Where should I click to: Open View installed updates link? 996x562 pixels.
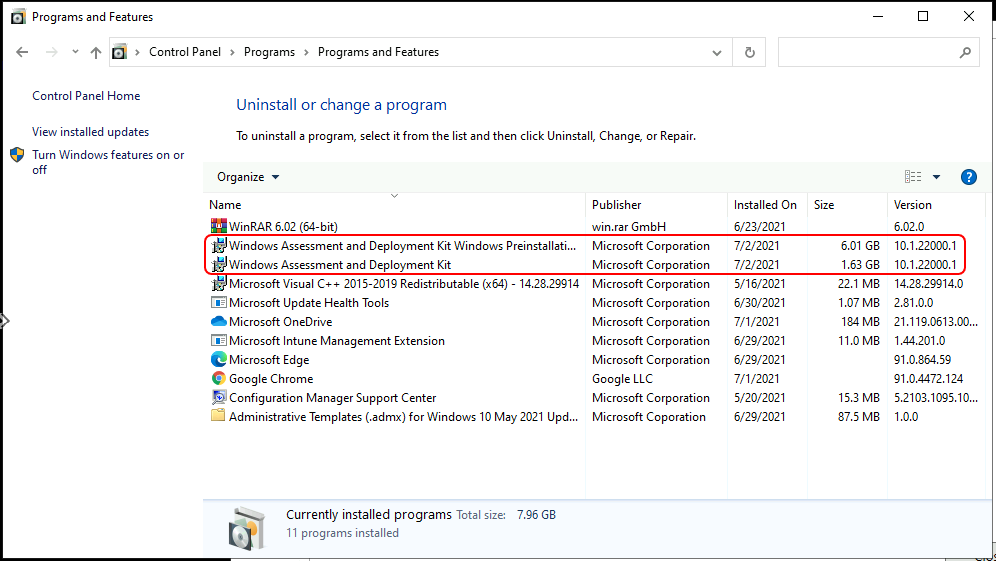91,132
